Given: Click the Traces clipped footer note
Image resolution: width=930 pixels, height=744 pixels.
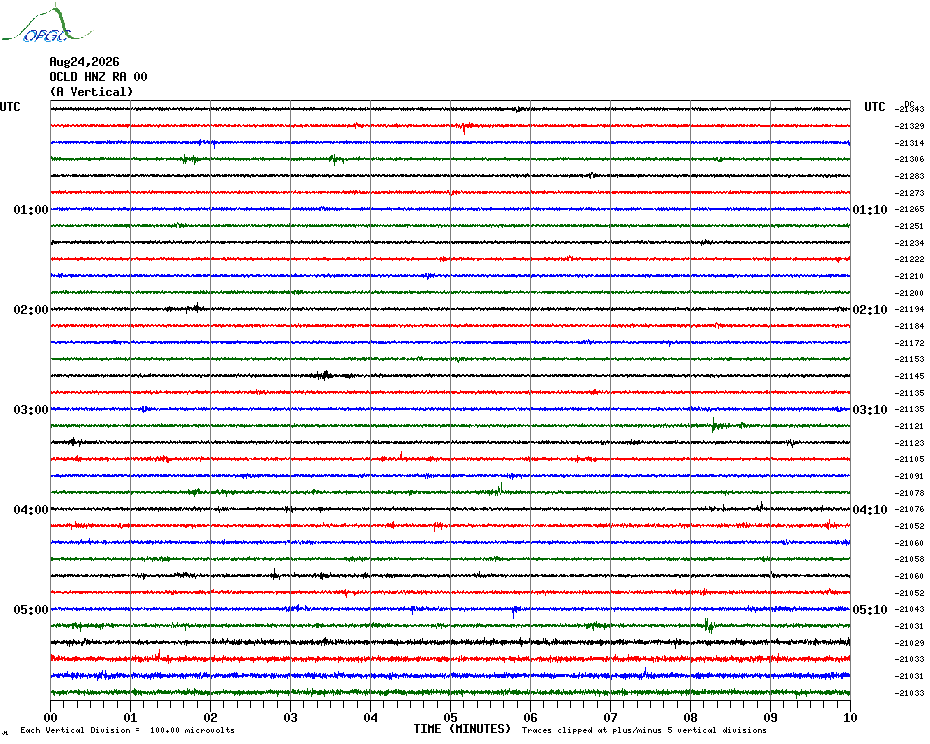Looking at the screenshot, I should [644, 730].
